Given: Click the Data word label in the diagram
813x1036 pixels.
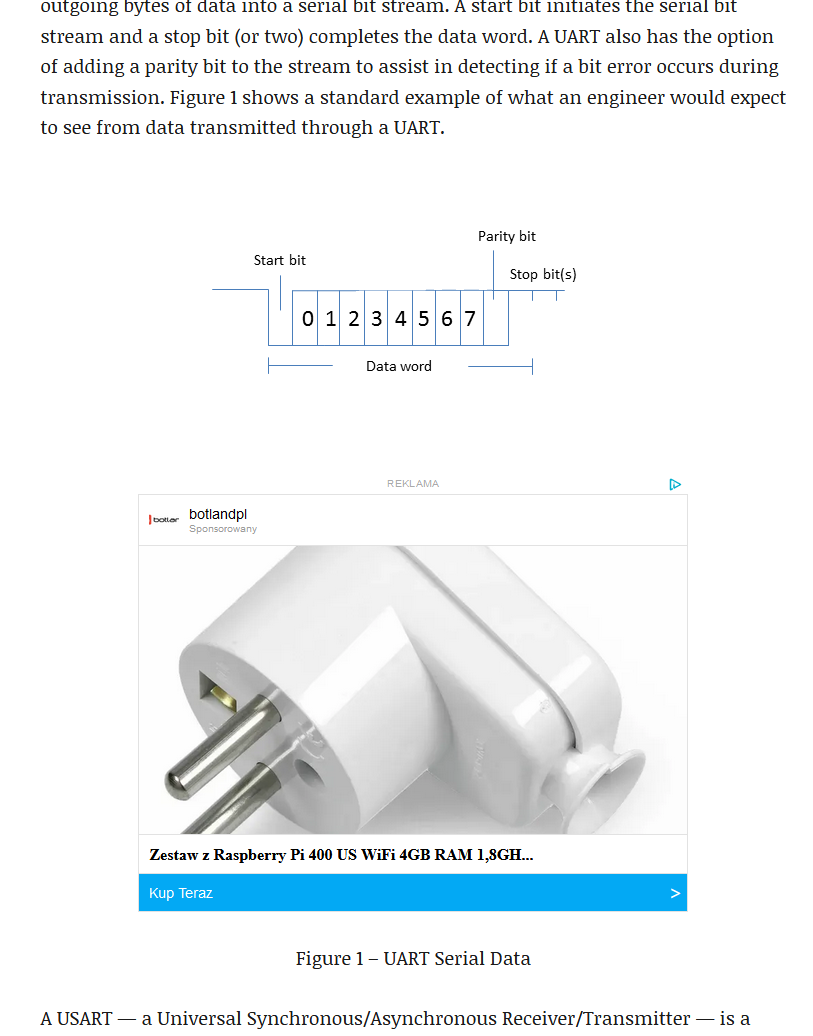Looking at the screenshot, I should point(399,366).
